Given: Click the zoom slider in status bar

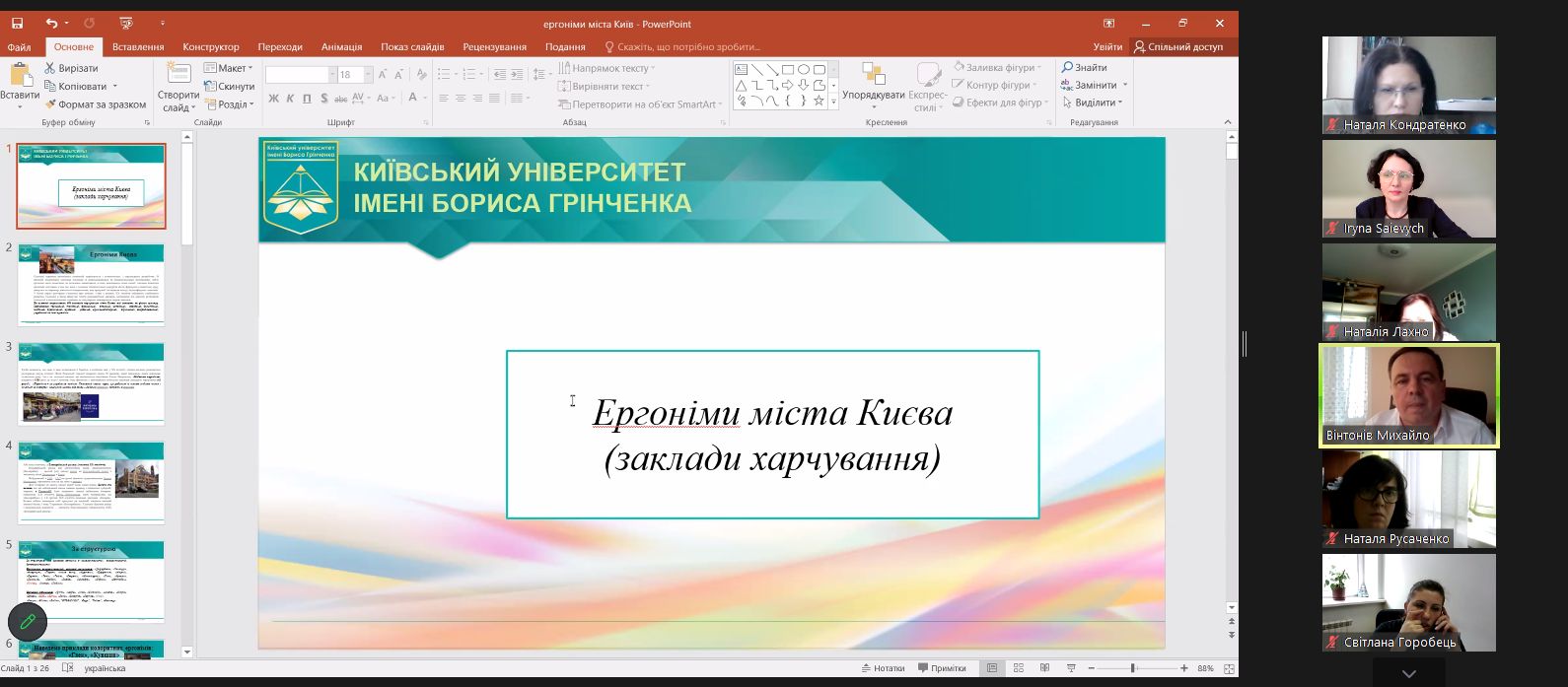Looking at the screenshot, I should [x=1132, y=668].
